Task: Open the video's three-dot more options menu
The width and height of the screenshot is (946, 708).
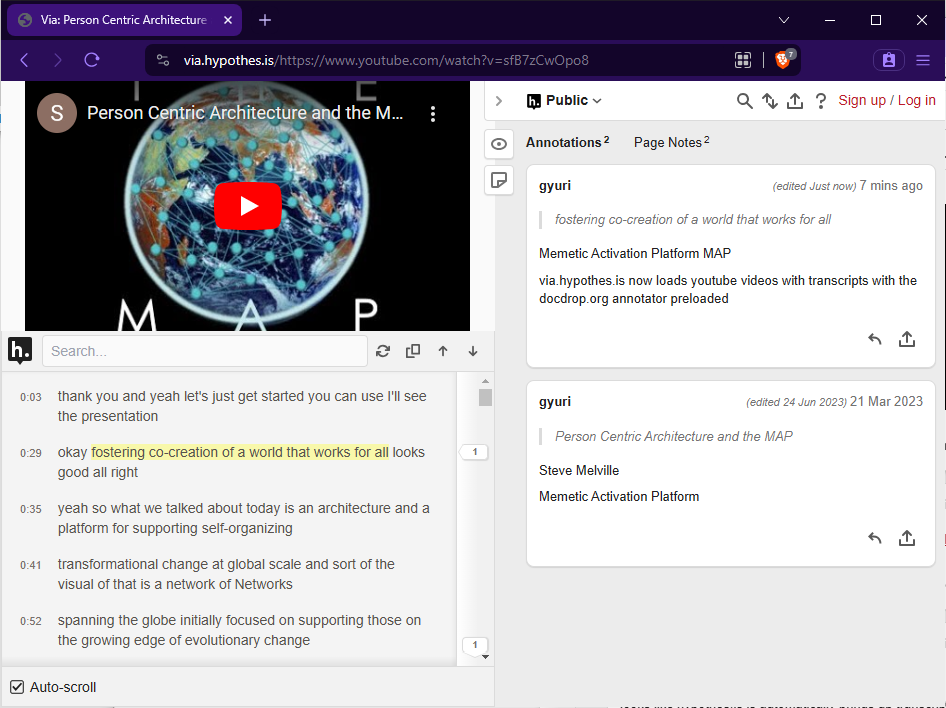Action: [x=433, y=114]
